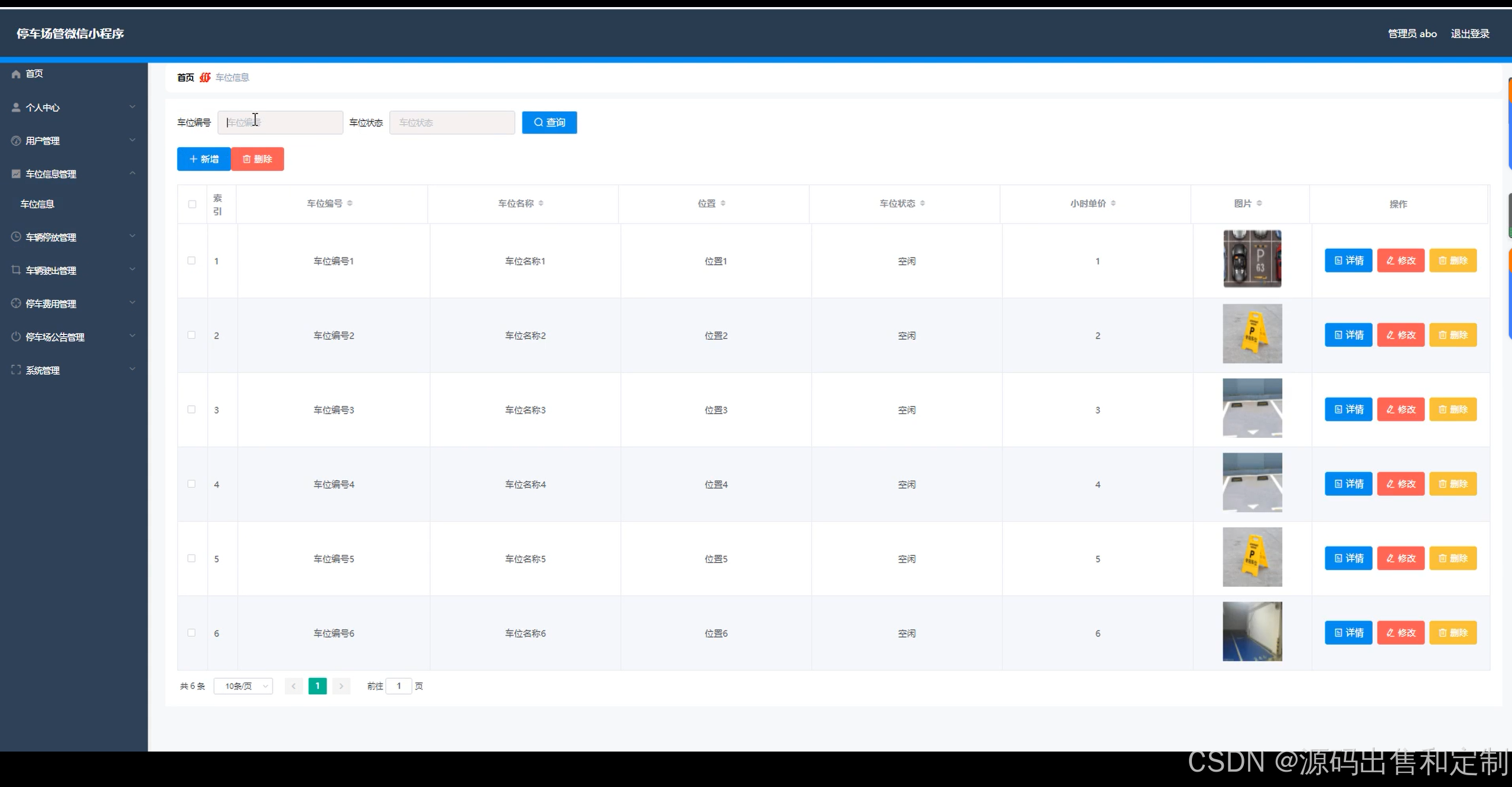The height and width of the screenshot is (787, 1512).
Task: Check the row for 车位编号1
Action: tap(191, 261)
